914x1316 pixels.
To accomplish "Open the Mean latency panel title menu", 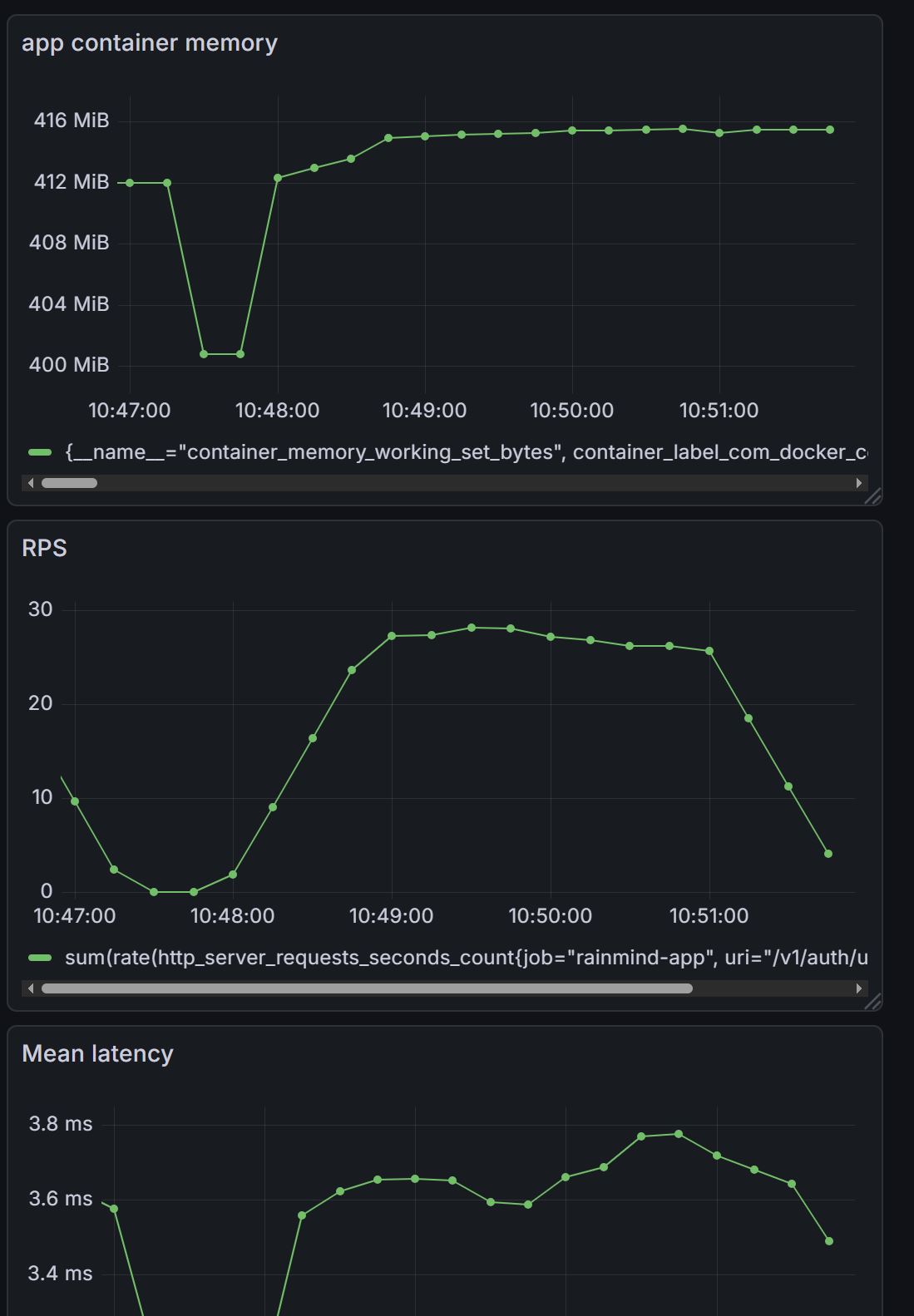I will pyautogui.click(x=97, y=1054).
